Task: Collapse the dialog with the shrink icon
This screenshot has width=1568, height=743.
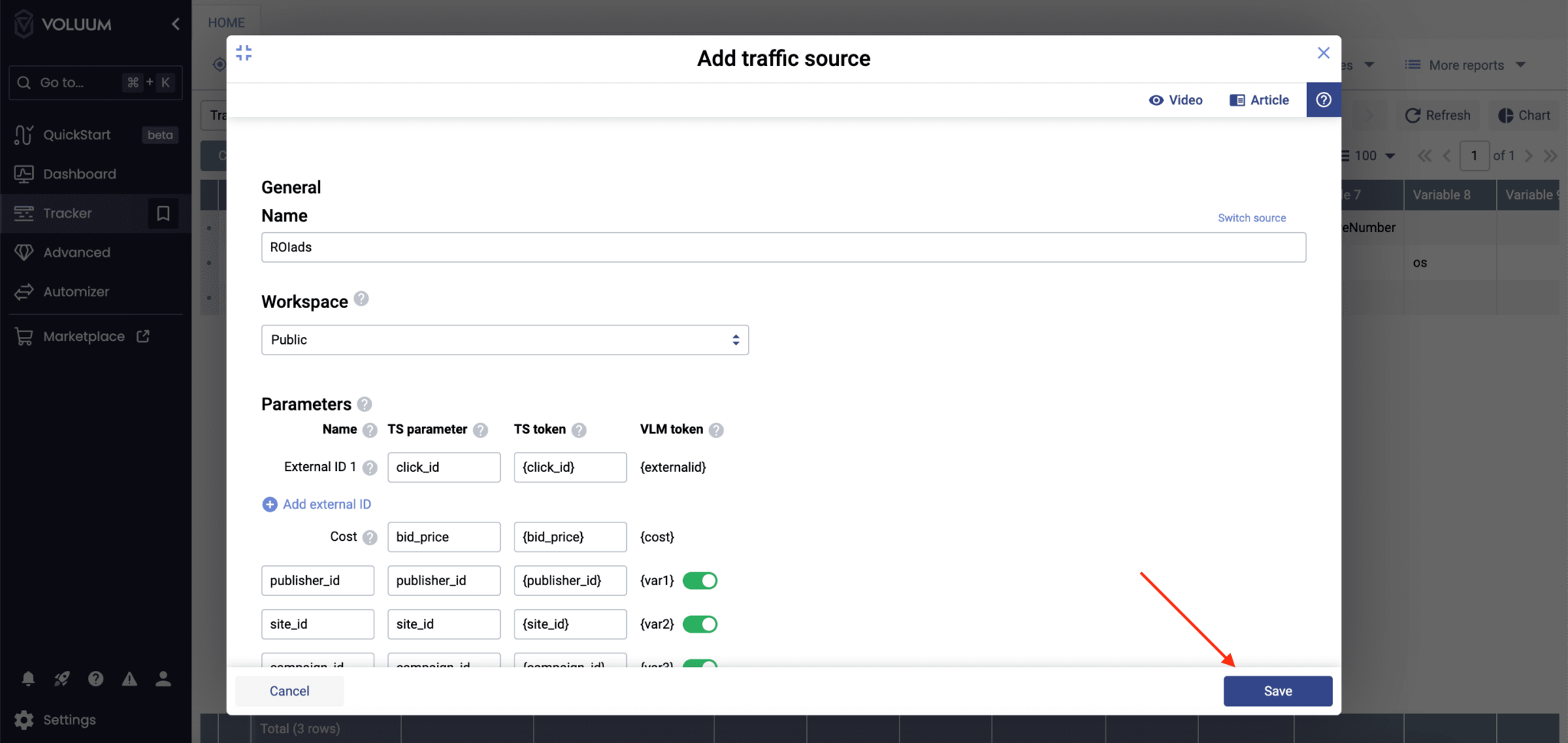Action: [x=244, y=53]
